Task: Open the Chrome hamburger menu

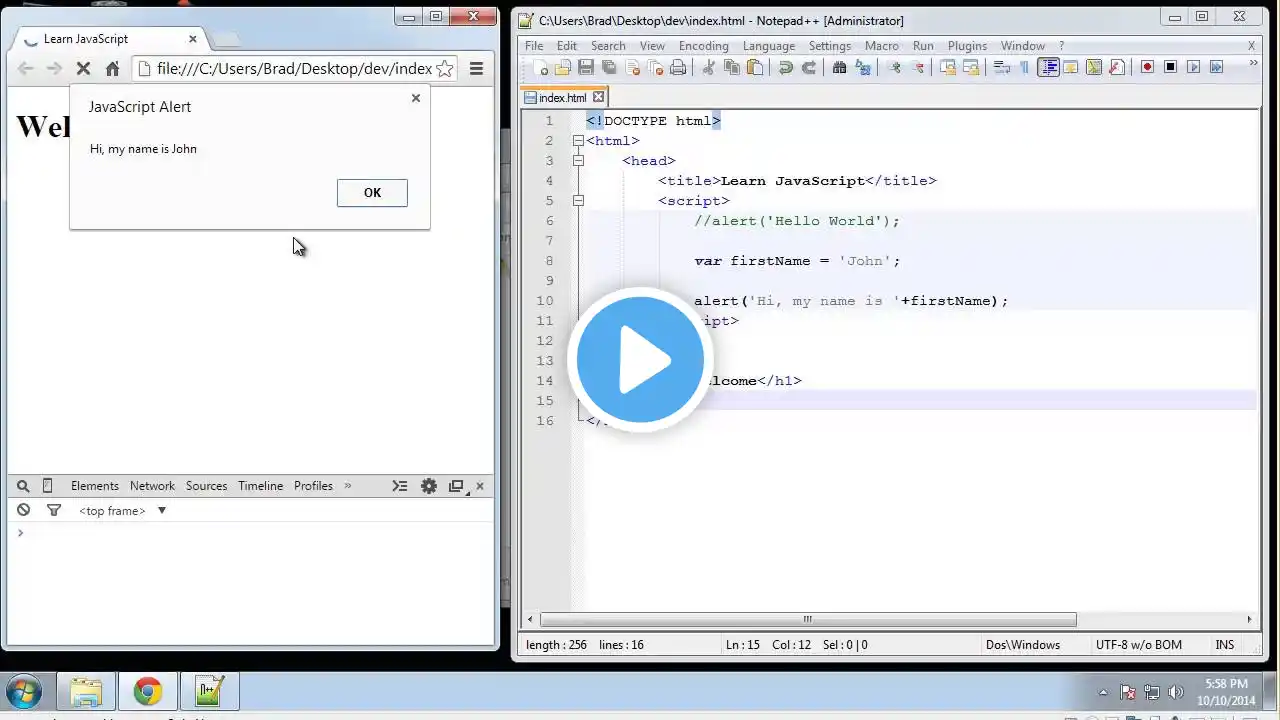Action: (x=476, y=68)
